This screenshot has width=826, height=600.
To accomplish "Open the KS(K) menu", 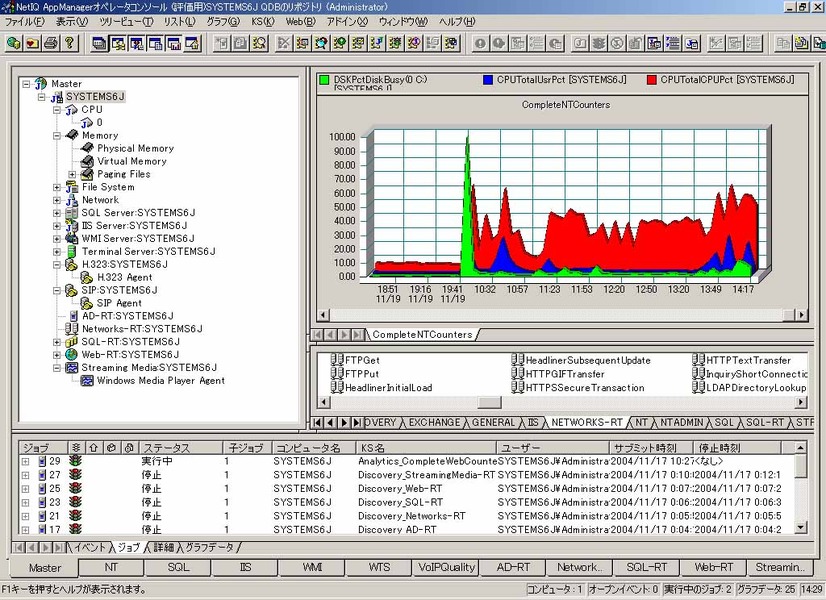I will click(x=263, y=22).
